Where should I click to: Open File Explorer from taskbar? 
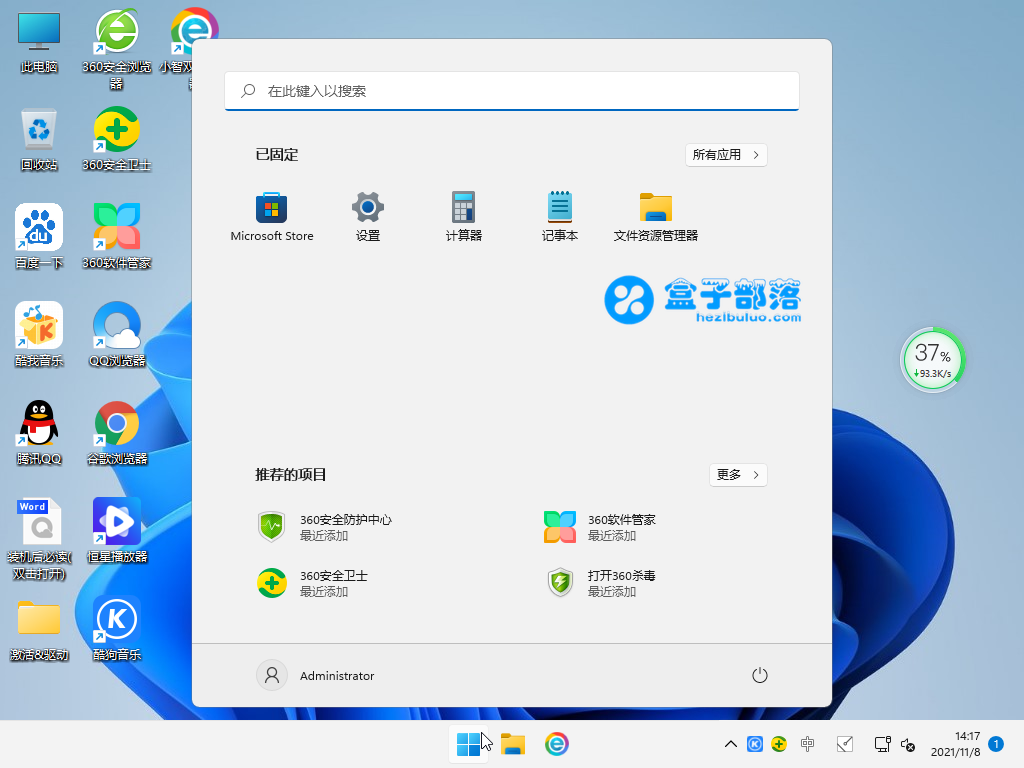click(x=513, y=744)
